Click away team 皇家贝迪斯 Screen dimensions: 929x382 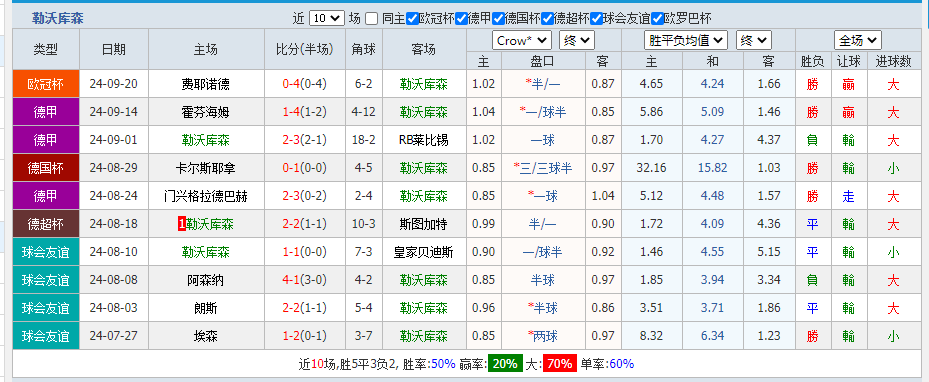pyautogui.click(x=424, y=252)
